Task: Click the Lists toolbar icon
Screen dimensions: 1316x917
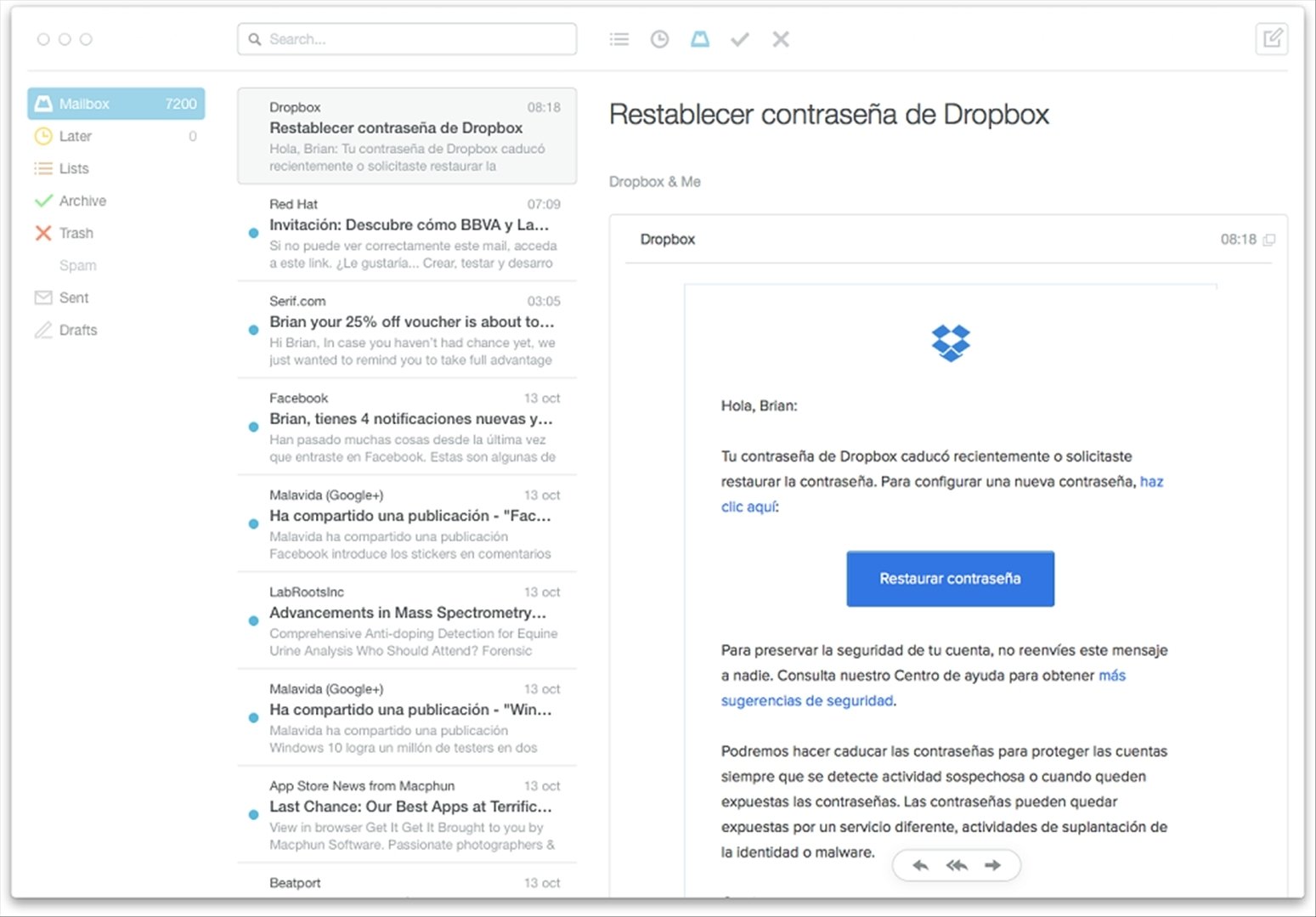Action: click(x=619, y=39)
